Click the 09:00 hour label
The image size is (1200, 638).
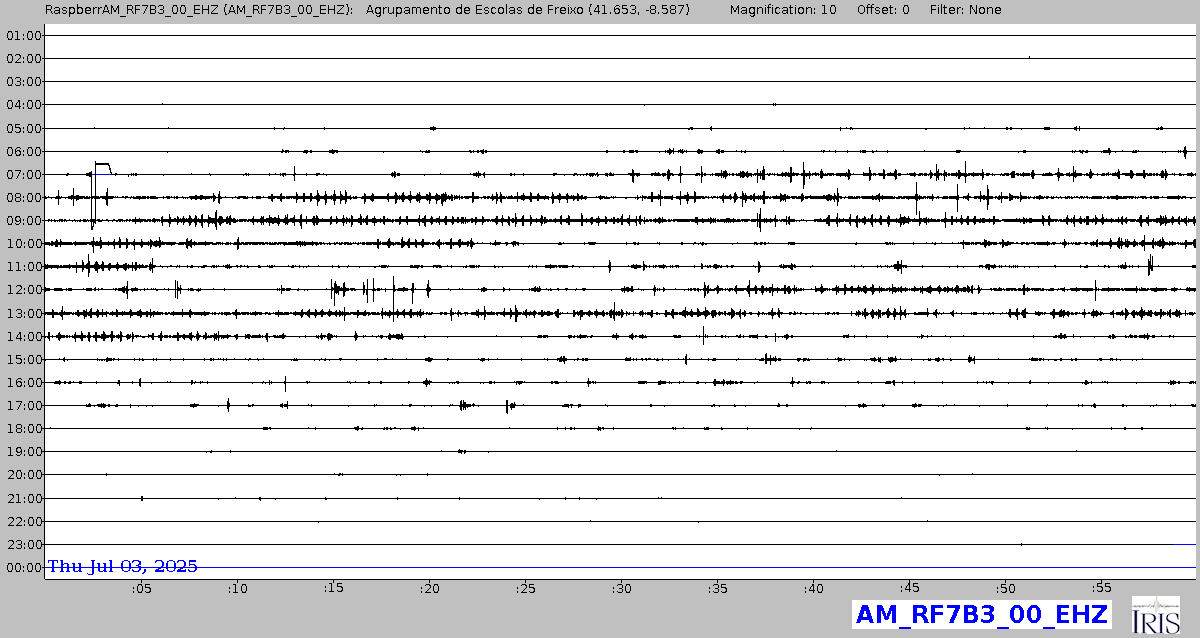coord(24,220)
